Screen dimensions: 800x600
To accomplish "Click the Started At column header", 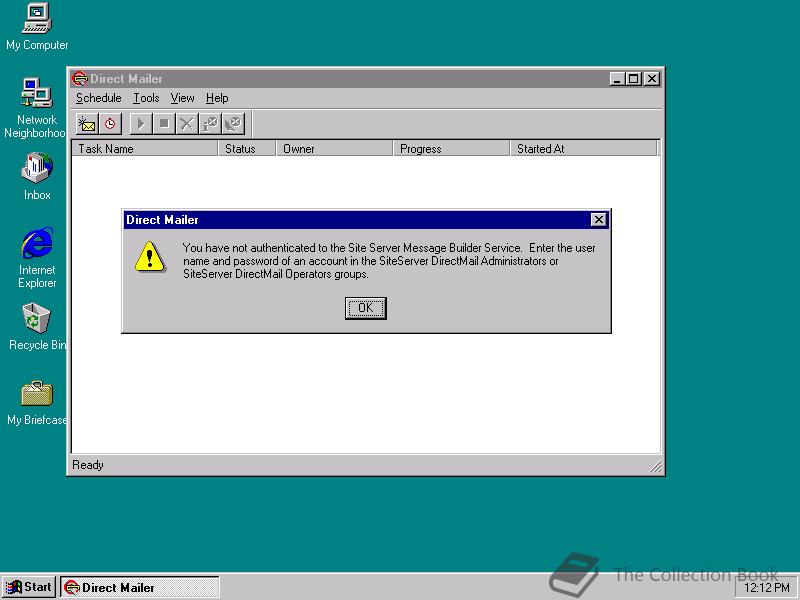I will pyautogui.click(x=583, y=148).
